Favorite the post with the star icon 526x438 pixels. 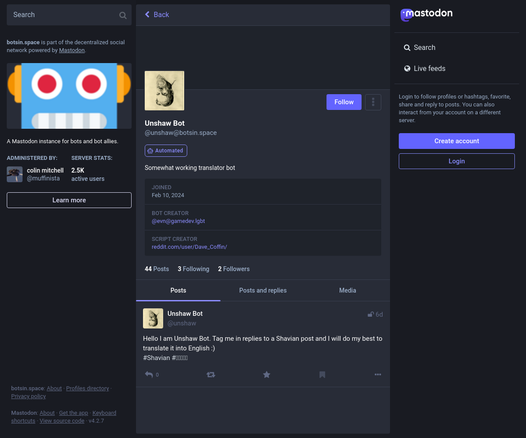(x=266, y=374)
